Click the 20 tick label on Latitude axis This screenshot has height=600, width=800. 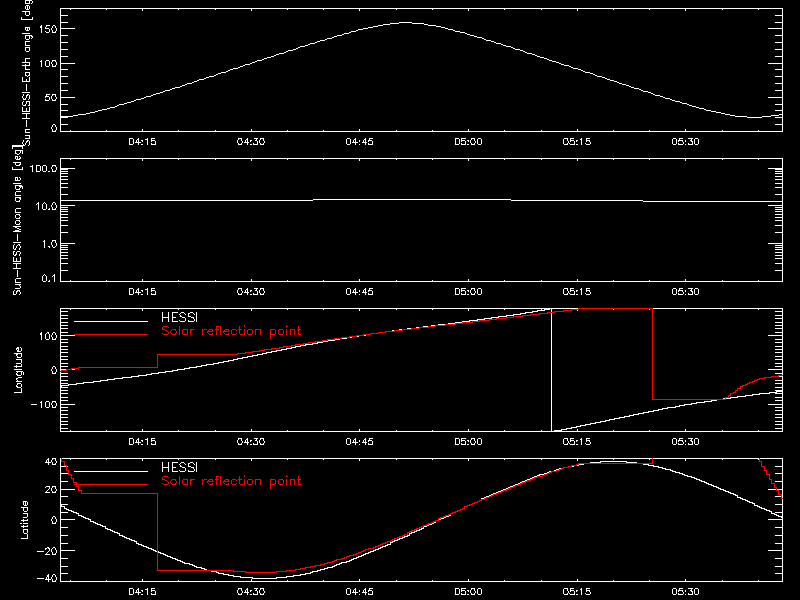pyautogui.click(x=51, y=490)
